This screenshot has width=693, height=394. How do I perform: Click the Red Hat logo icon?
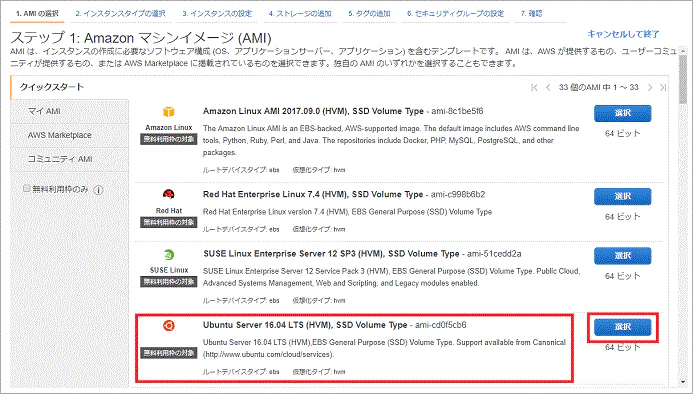[168, 194]
